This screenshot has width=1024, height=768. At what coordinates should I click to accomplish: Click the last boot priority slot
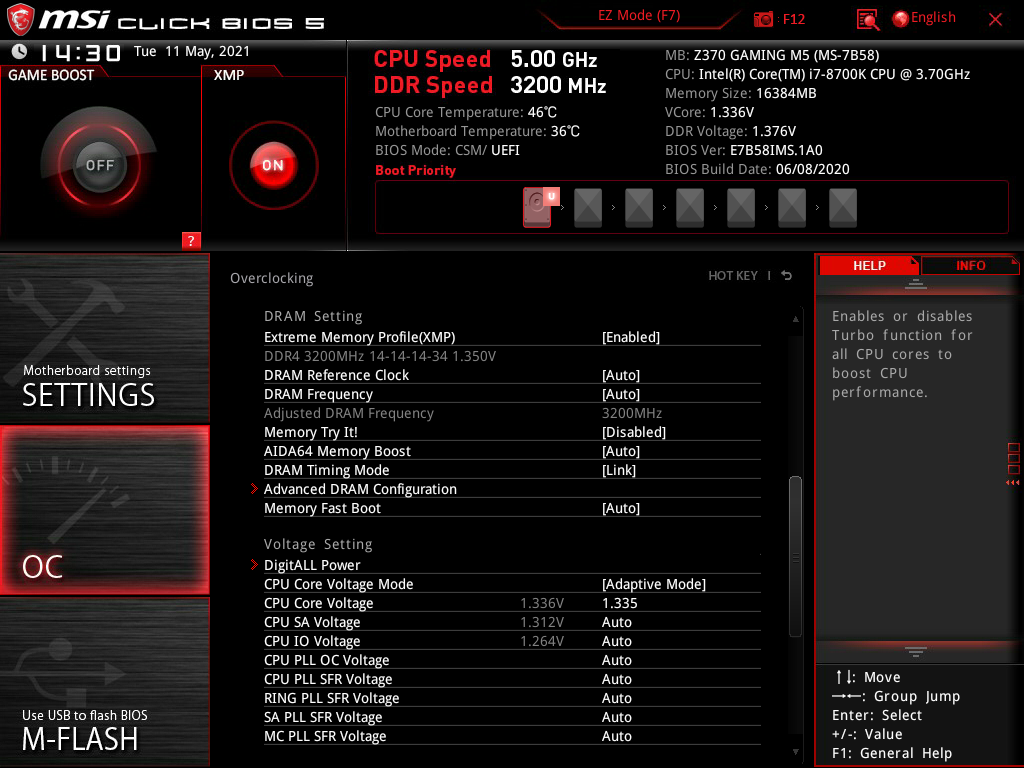(842, 208)
